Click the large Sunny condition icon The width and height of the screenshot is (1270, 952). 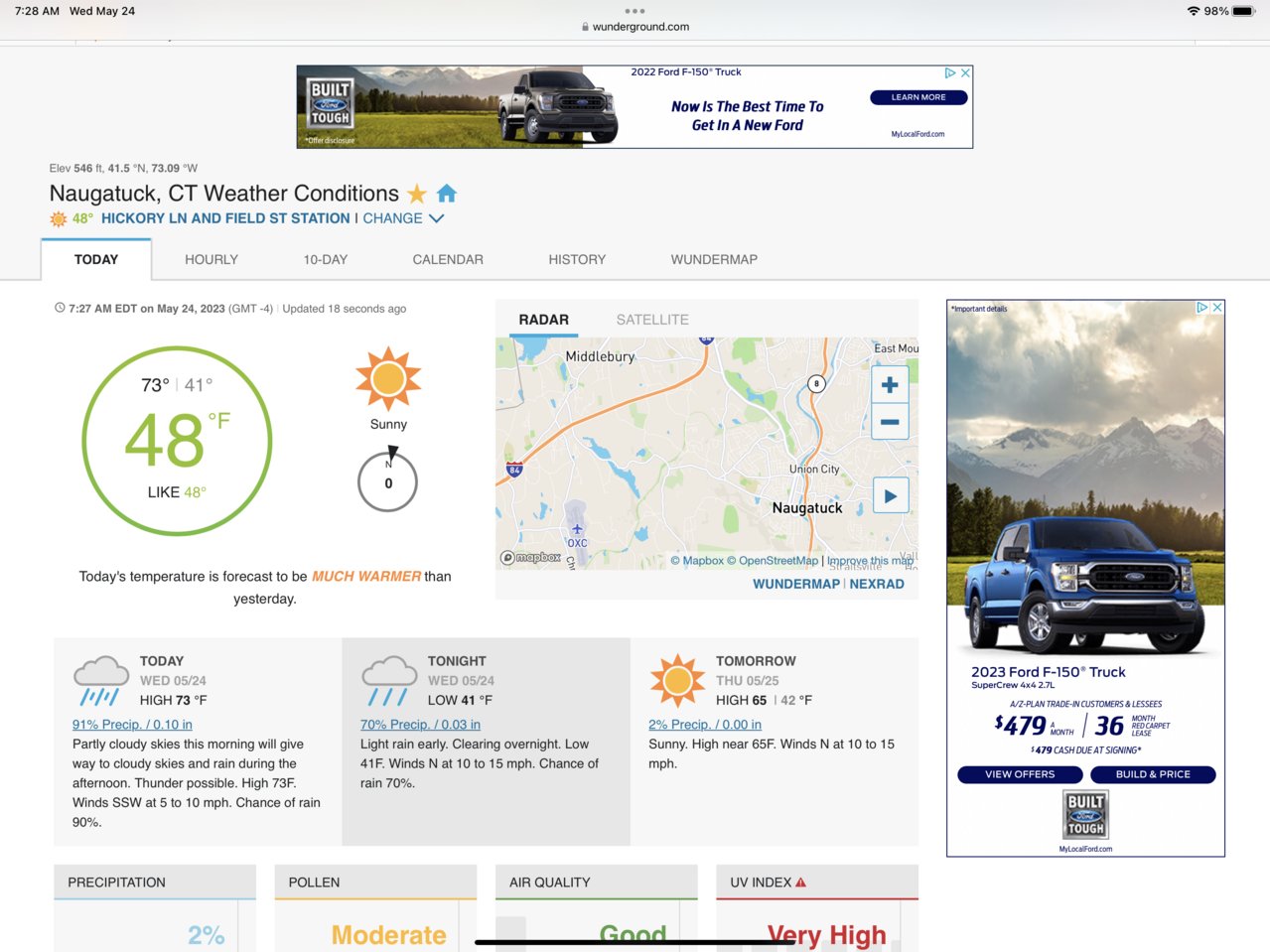pos(388,378)
